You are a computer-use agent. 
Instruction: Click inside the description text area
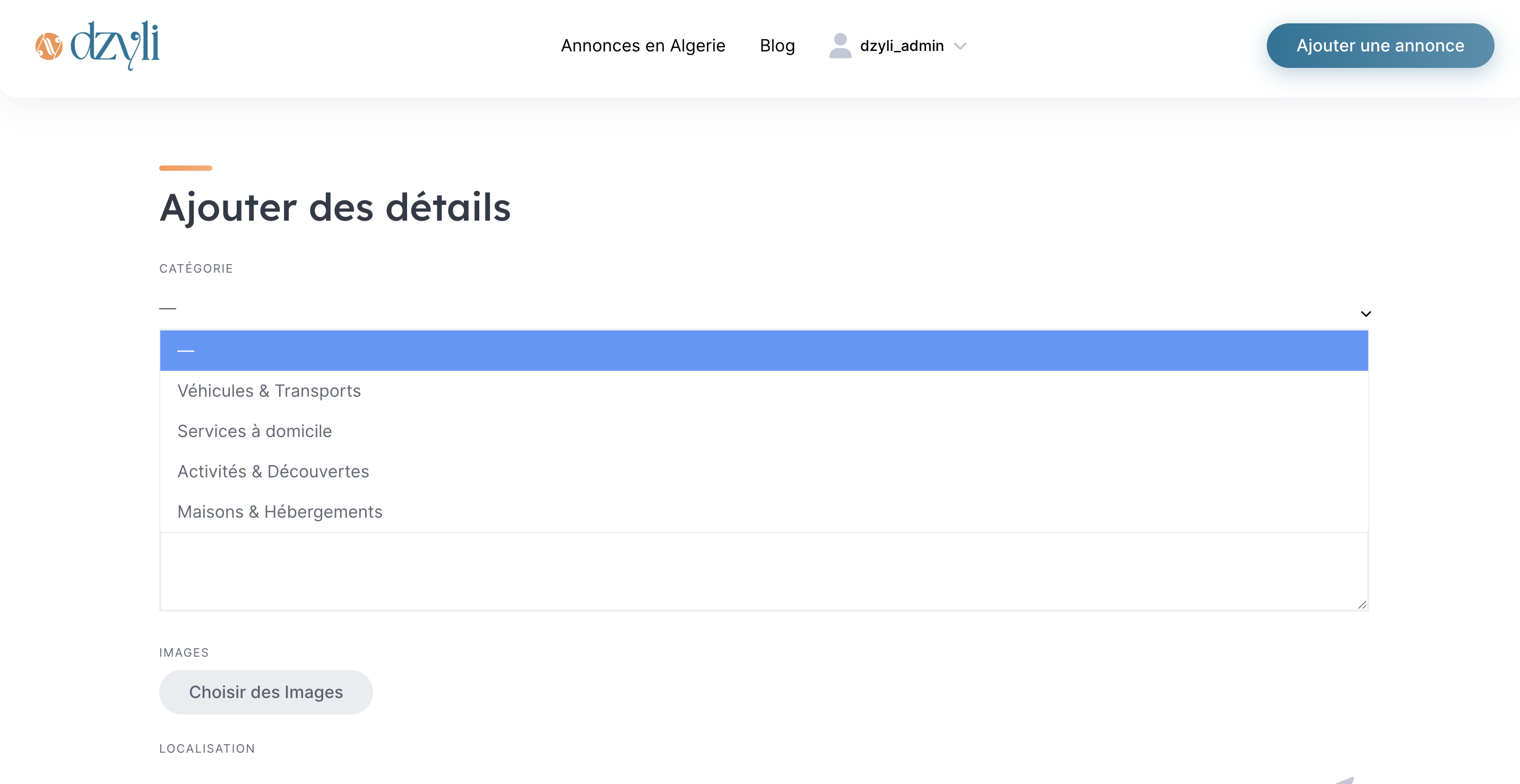click(764, 571)
